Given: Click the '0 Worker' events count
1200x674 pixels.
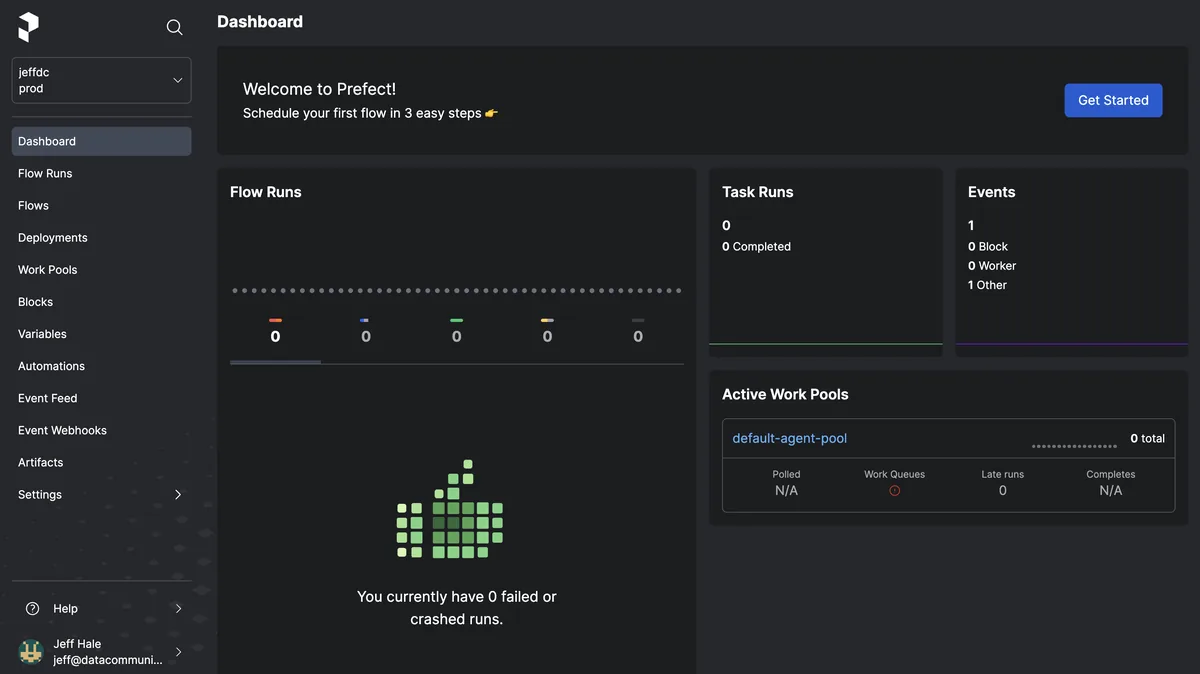Looking at the screenshot, I should click(992, 266).
